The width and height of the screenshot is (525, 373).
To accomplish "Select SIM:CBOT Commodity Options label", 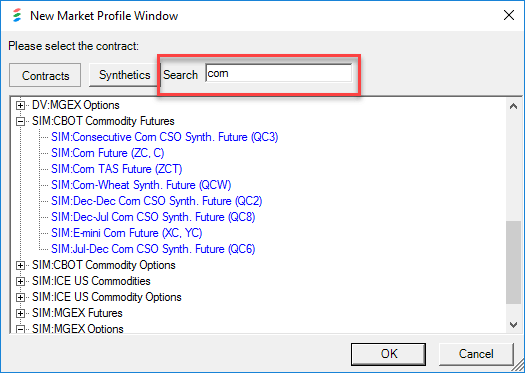I will [x=103, y=265].
